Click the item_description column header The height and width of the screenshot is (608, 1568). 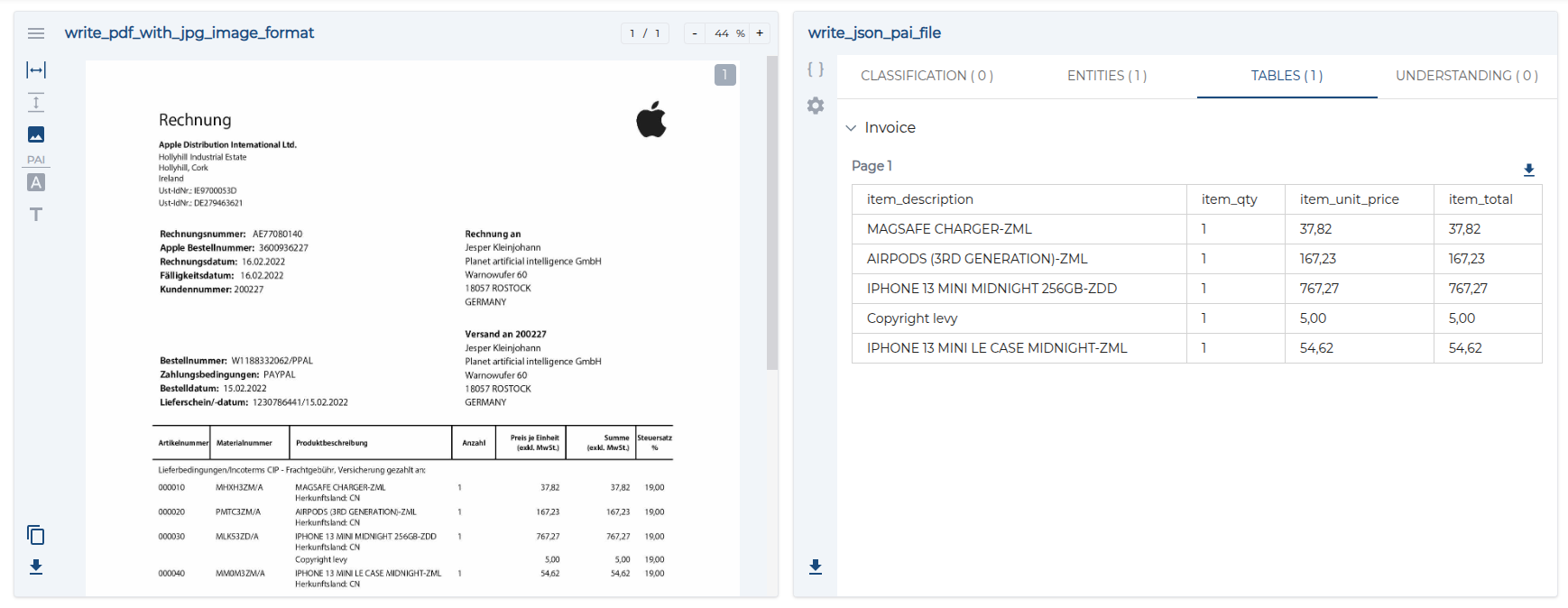pyautogui.click(x=1019, y=199)
